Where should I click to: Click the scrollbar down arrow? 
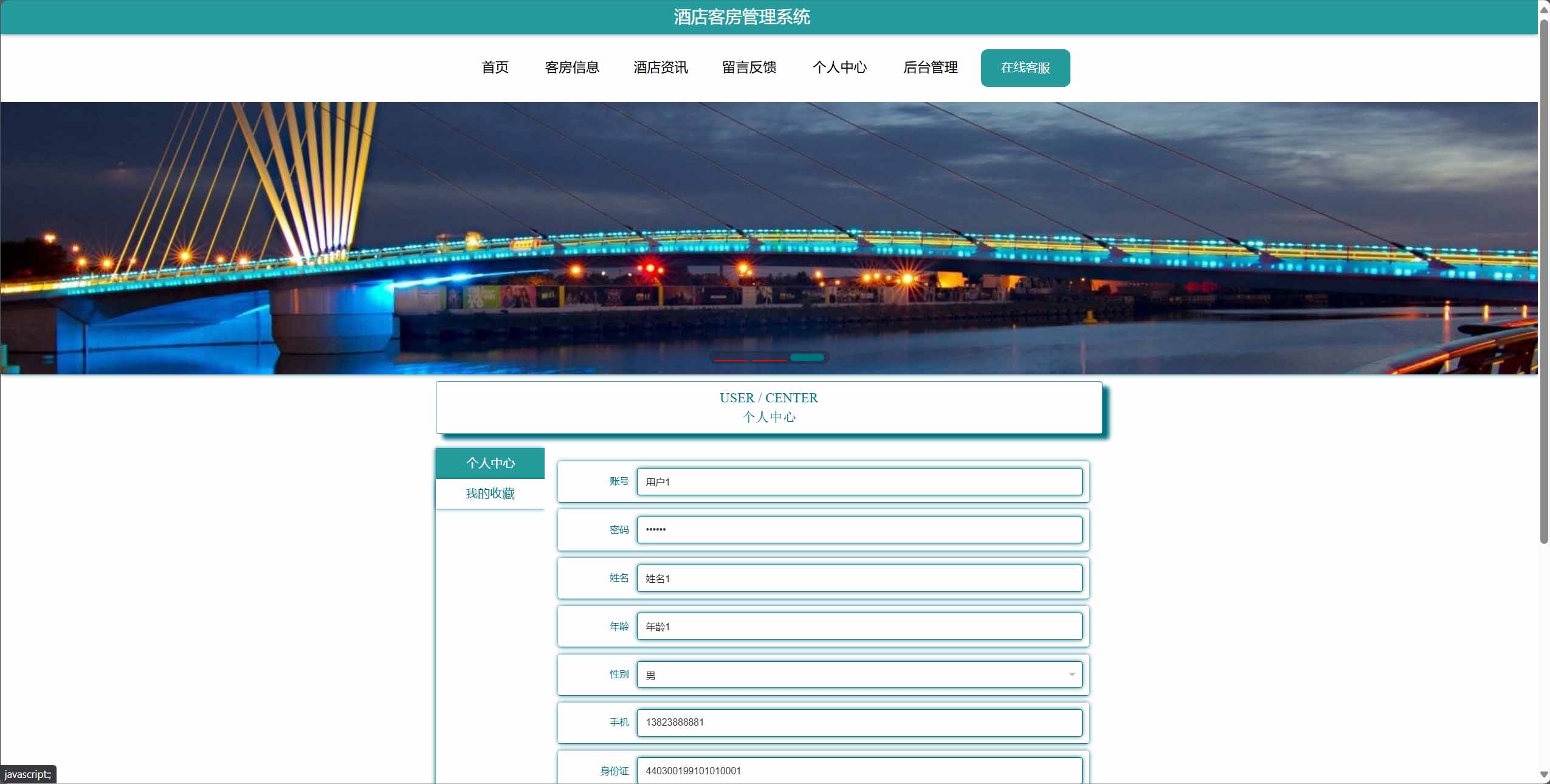pos(1544,775)
